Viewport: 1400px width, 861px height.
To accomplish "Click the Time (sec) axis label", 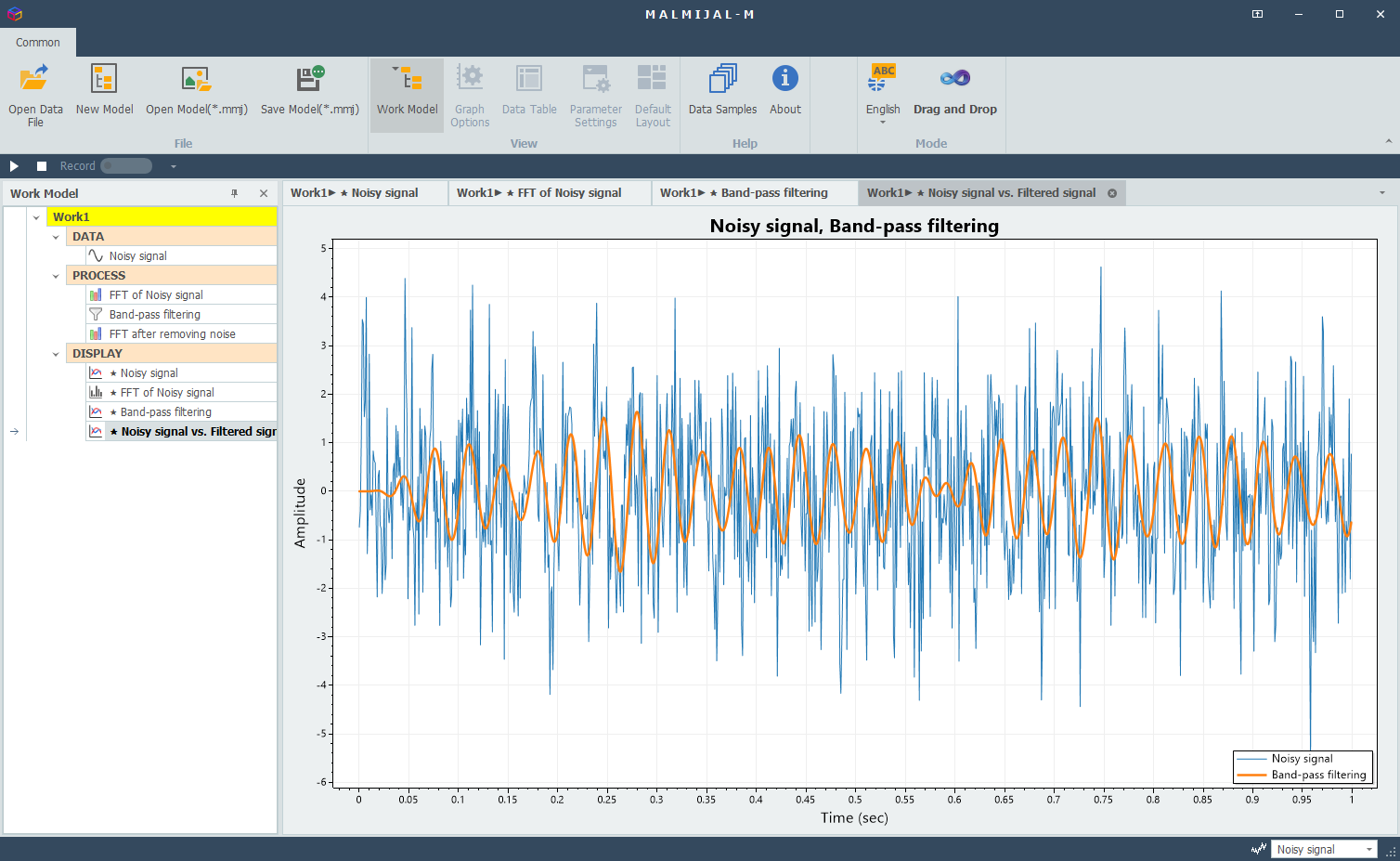I will tap(854, 818).
